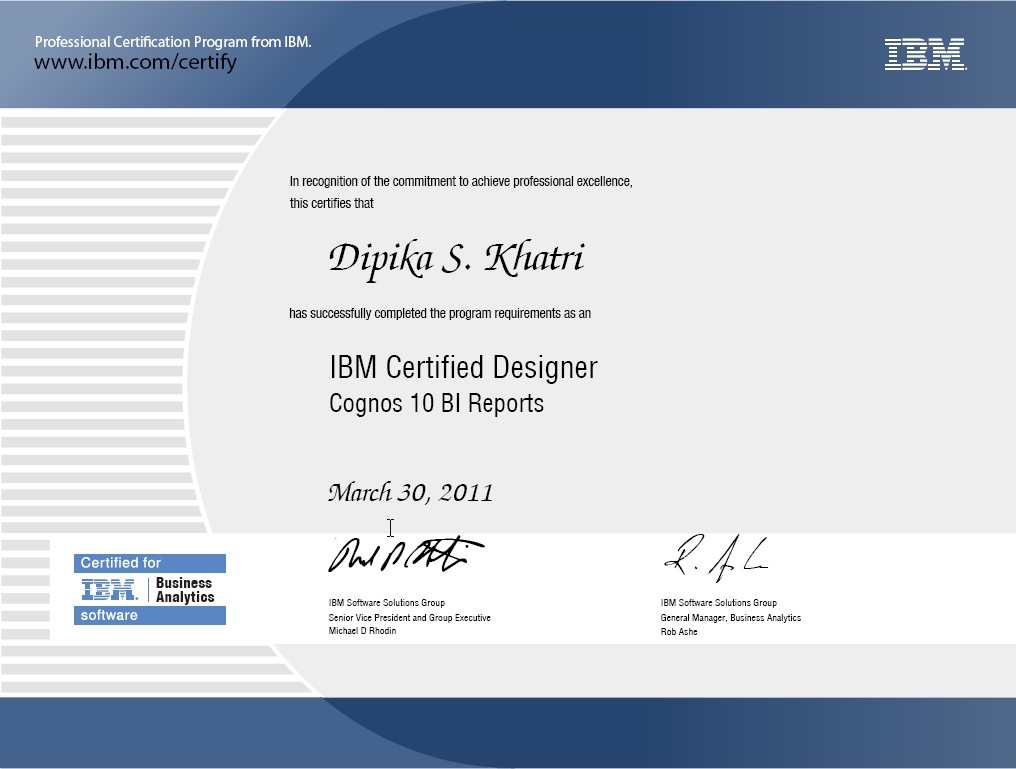Click the name text "Rob Ashe"

click(679, 632)
